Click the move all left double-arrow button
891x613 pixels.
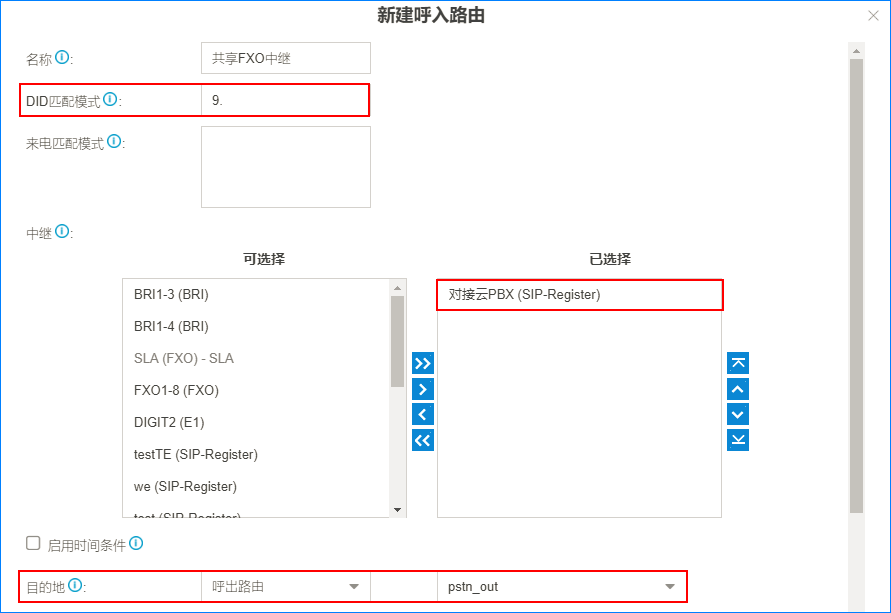point(423,440)
